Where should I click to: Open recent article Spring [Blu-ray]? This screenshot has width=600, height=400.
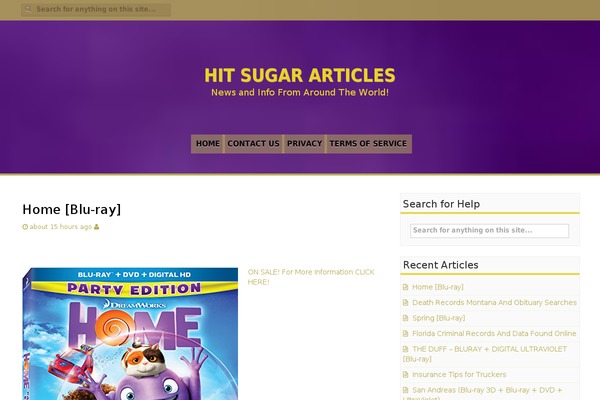(x=439, y=318)
